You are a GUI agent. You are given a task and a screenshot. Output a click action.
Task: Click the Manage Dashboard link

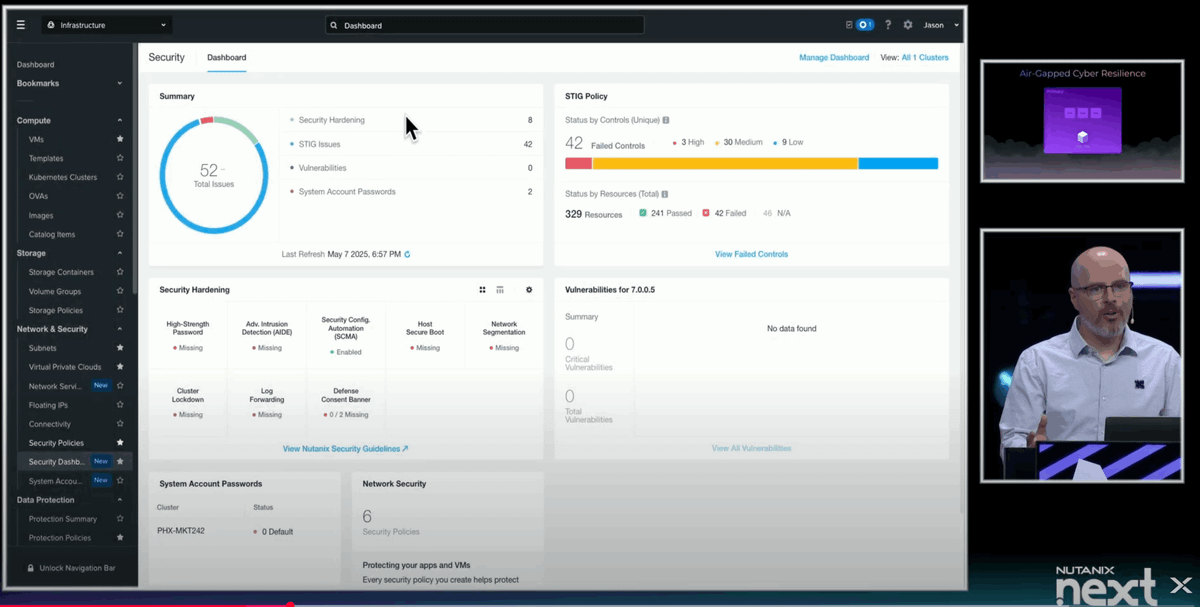[x=834, y=57]
